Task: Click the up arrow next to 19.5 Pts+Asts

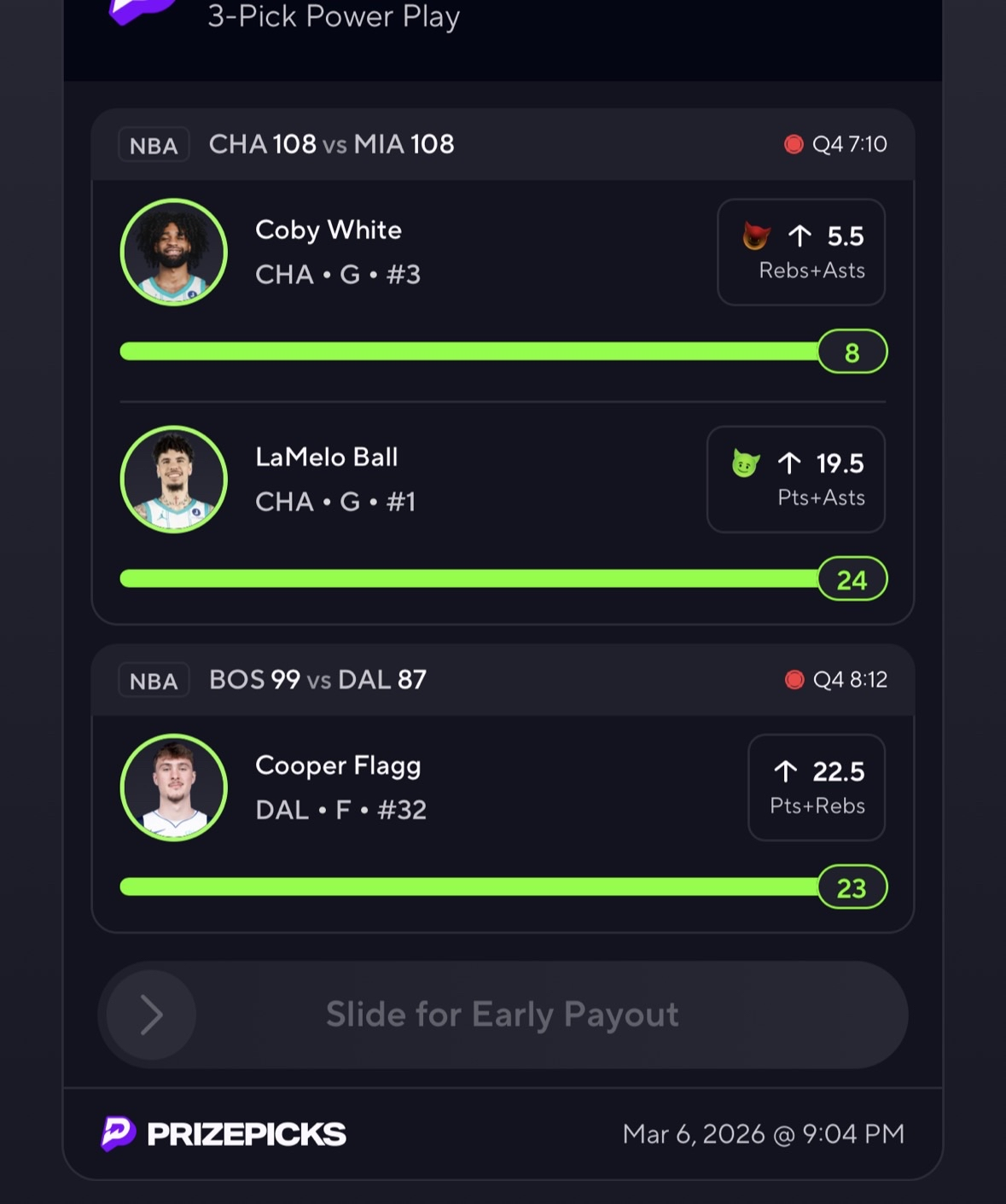Action: pos(789,463)
